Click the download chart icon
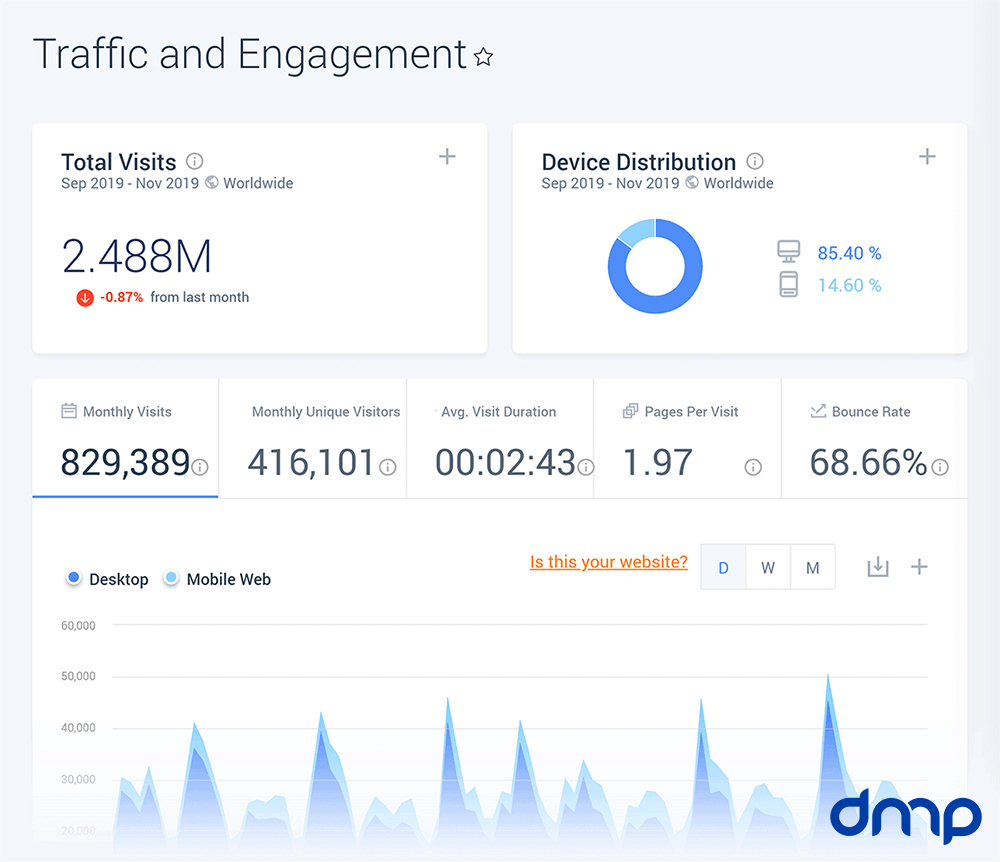 (877, 567)
